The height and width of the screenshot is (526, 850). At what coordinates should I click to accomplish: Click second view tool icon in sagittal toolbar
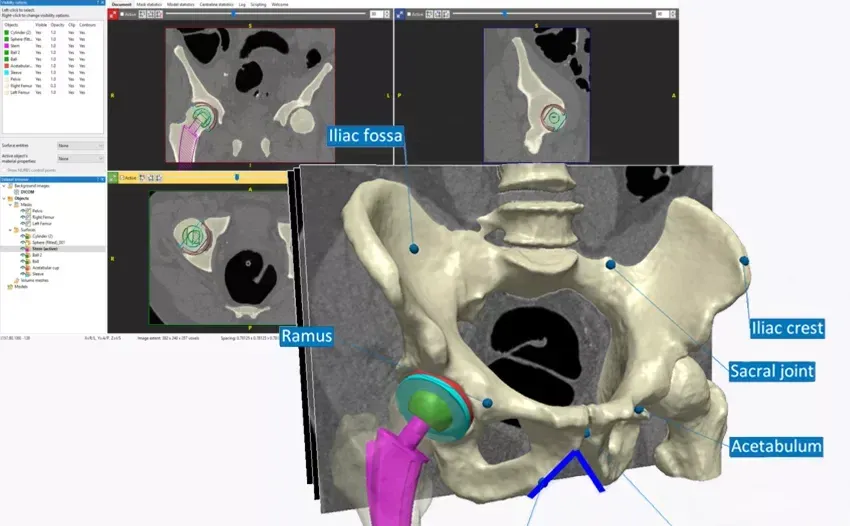[x=437, y=15]
